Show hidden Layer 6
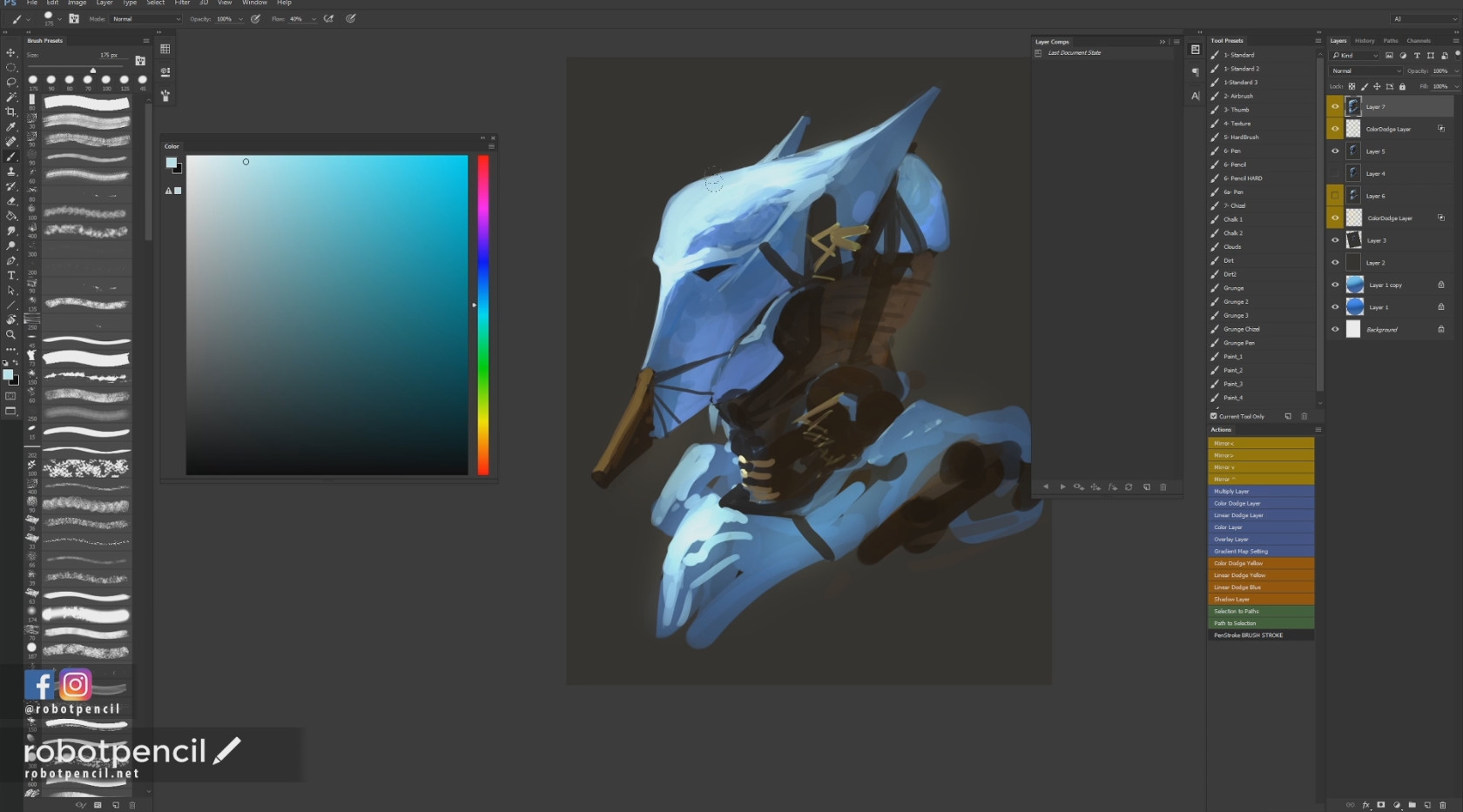Screen dimensions: 1463x812 [1335, 196]
